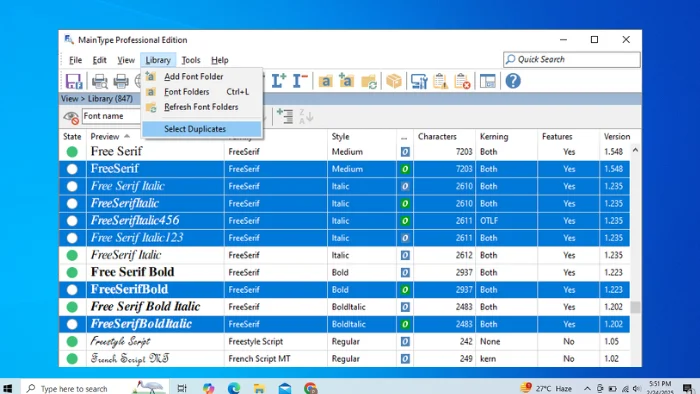This screenshot has height=394, width=700.
Task: Toggle state circle for FreeSerif selected Medium row
Action: [72, 169]
